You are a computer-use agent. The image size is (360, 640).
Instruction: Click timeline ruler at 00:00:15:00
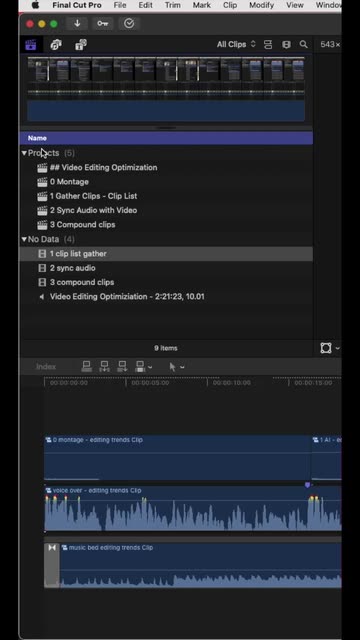313,383
